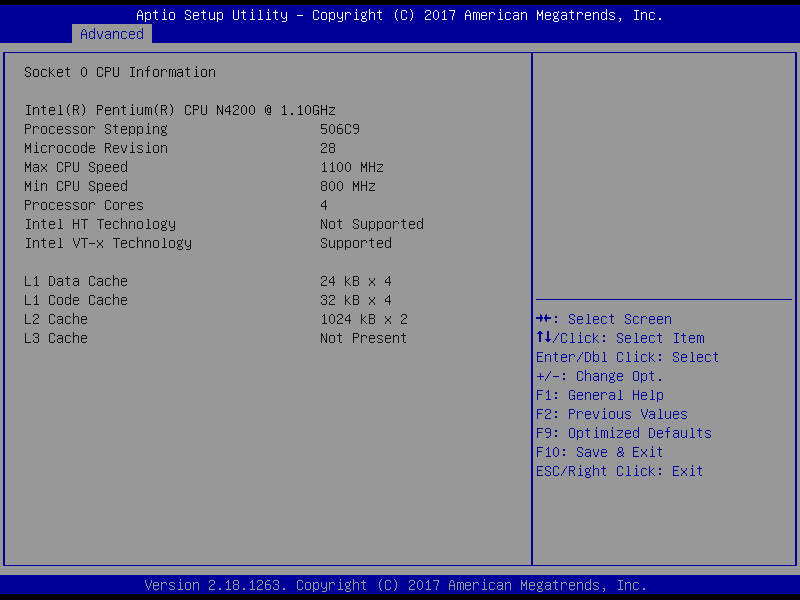Click the F2: Previous Values hint

point(611,414)
